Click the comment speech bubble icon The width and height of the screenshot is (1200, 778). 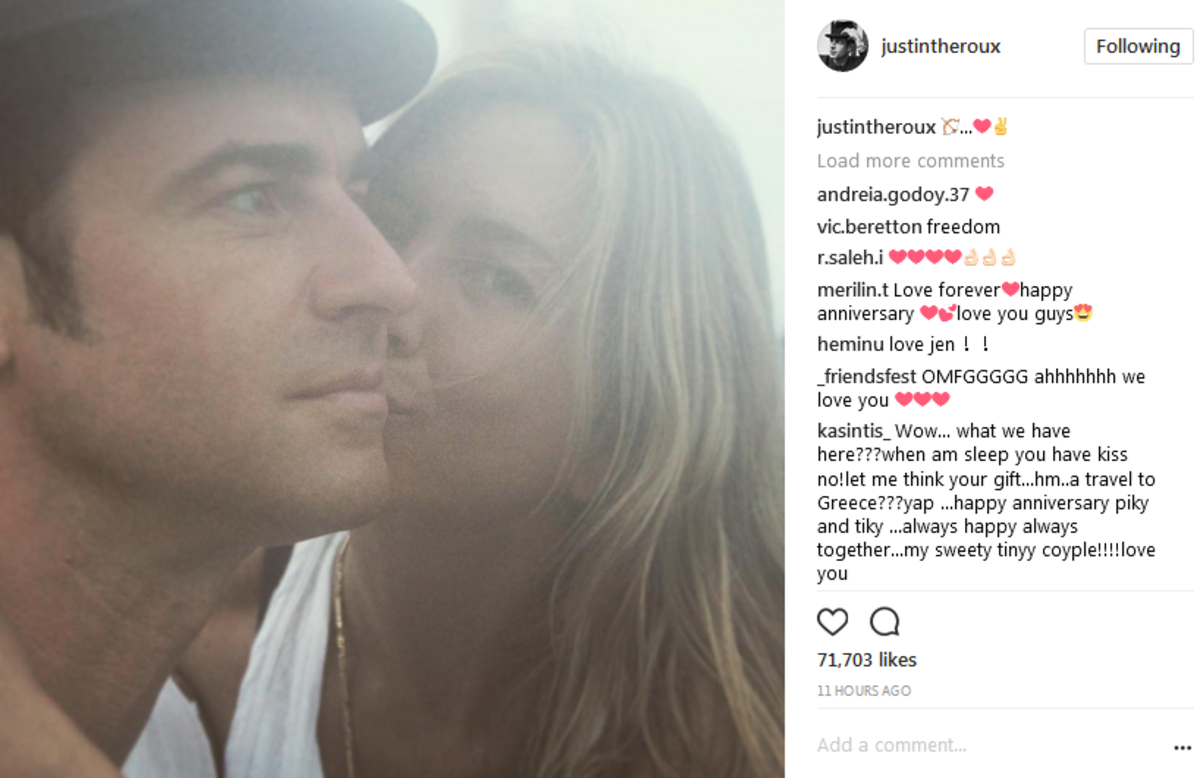click(885, 622)
